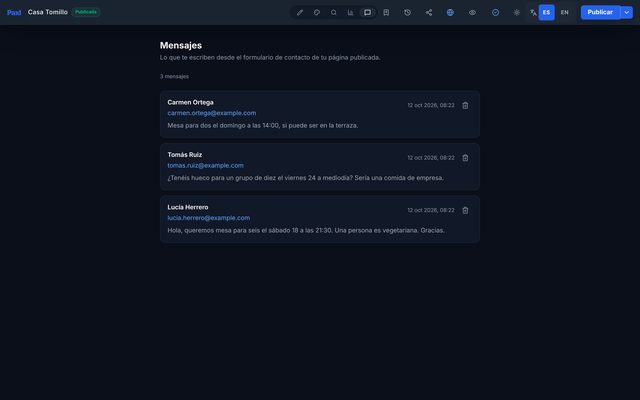Switch language to EN
The width and height of the screenshot is (640, 400).
point(564,12)
